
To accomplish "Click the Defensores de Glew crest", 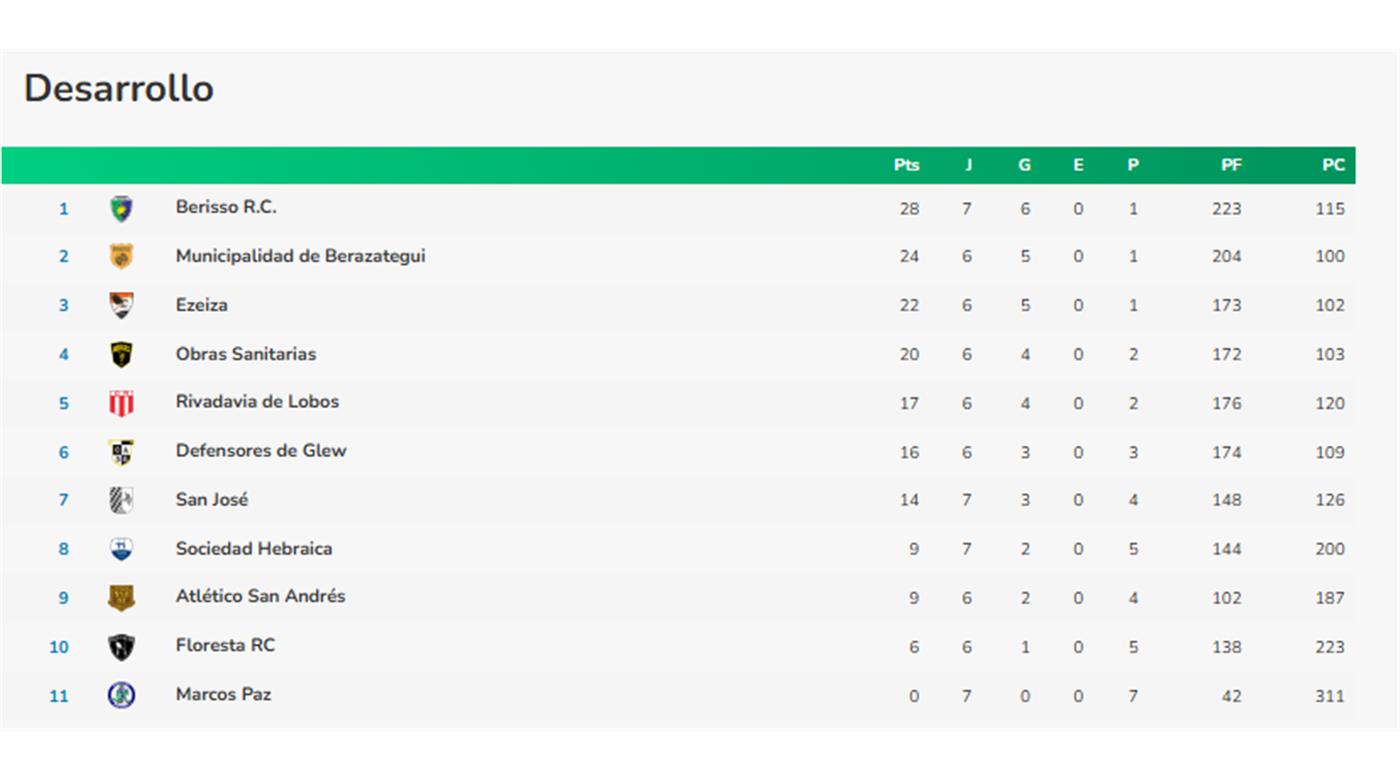I will tap(121, 452).
